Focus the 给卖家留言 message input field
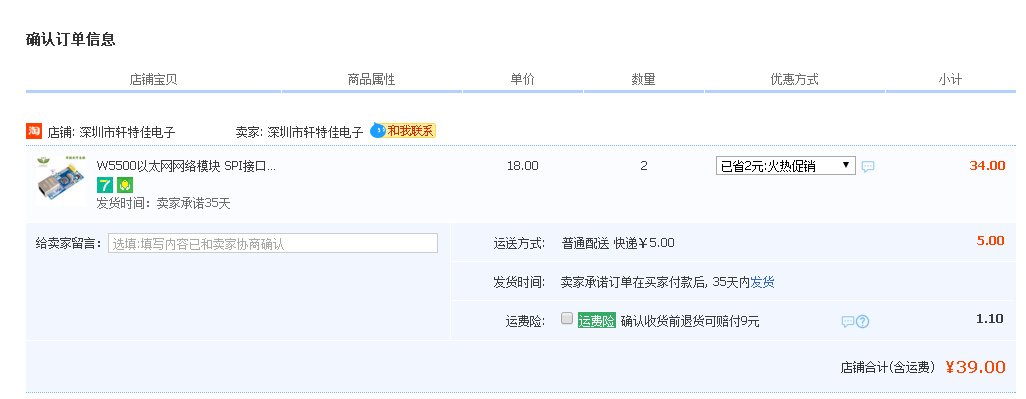This screenshot has width=1026, height=399. click(x=273, y=243)
